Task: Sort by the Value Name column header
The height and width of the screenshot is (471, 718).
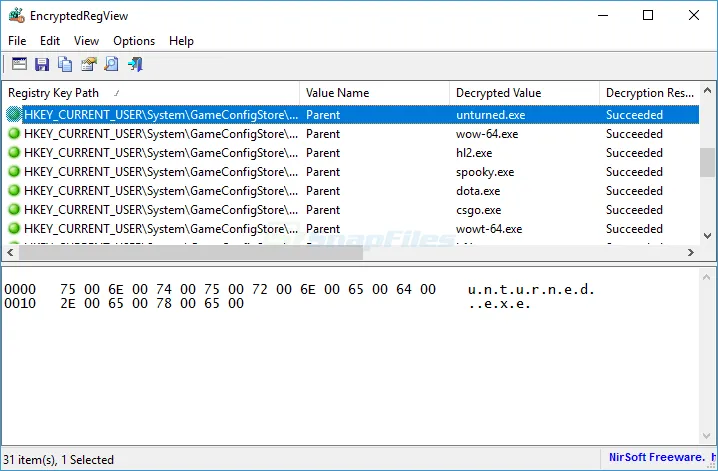Action: point(375,93)
